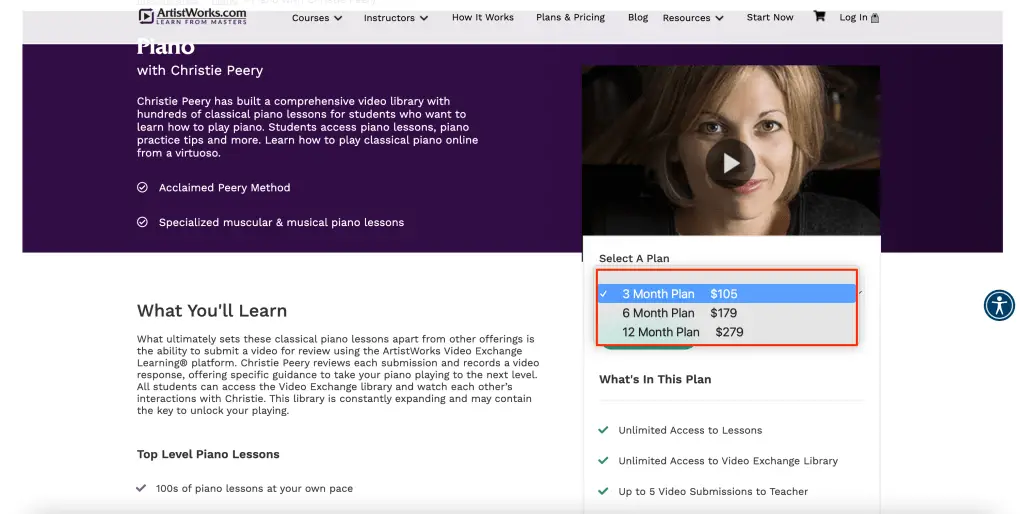Click the 5 Video Submissions checkmark

603,491
